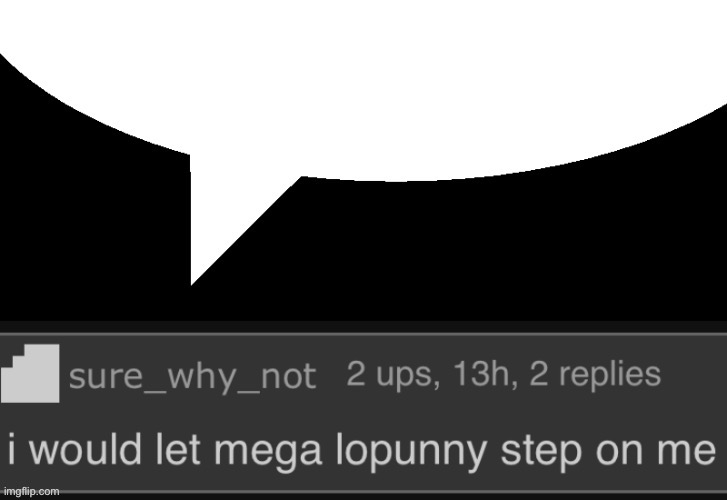Click the imgflip.com watermark

(32, 492)
